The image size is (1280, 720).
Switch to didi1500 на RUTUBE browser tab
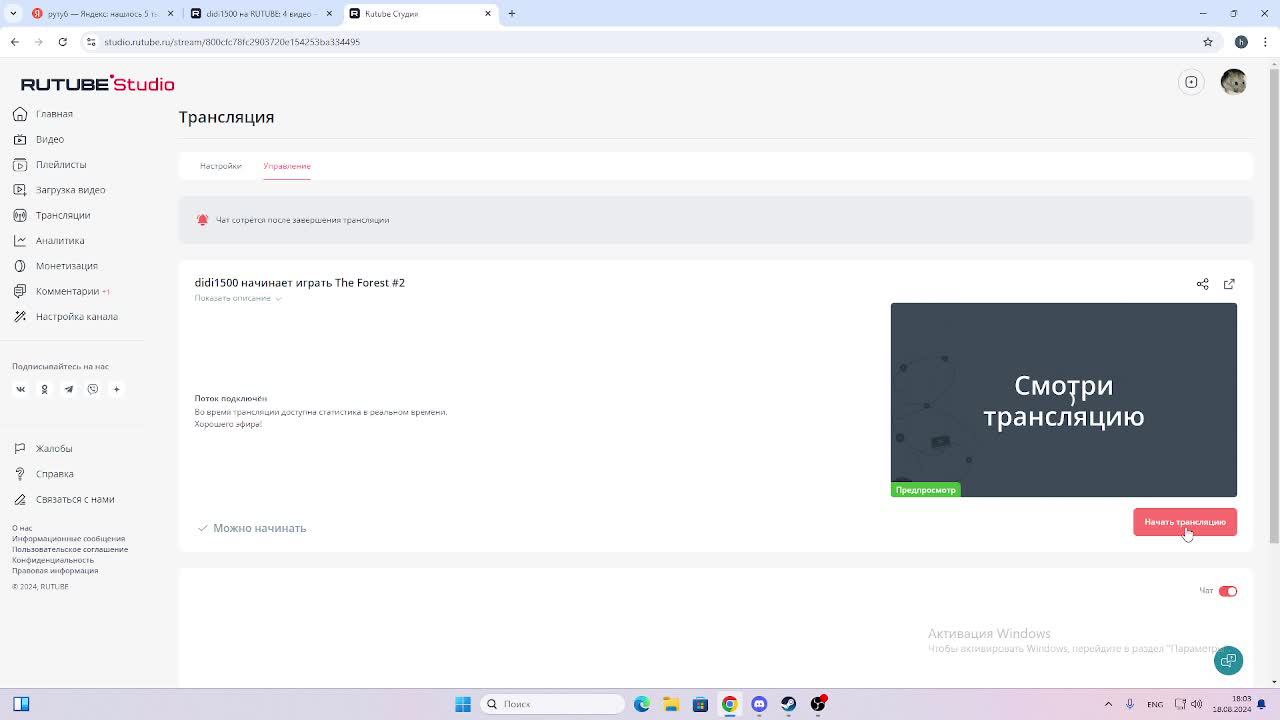coord(262,14)
